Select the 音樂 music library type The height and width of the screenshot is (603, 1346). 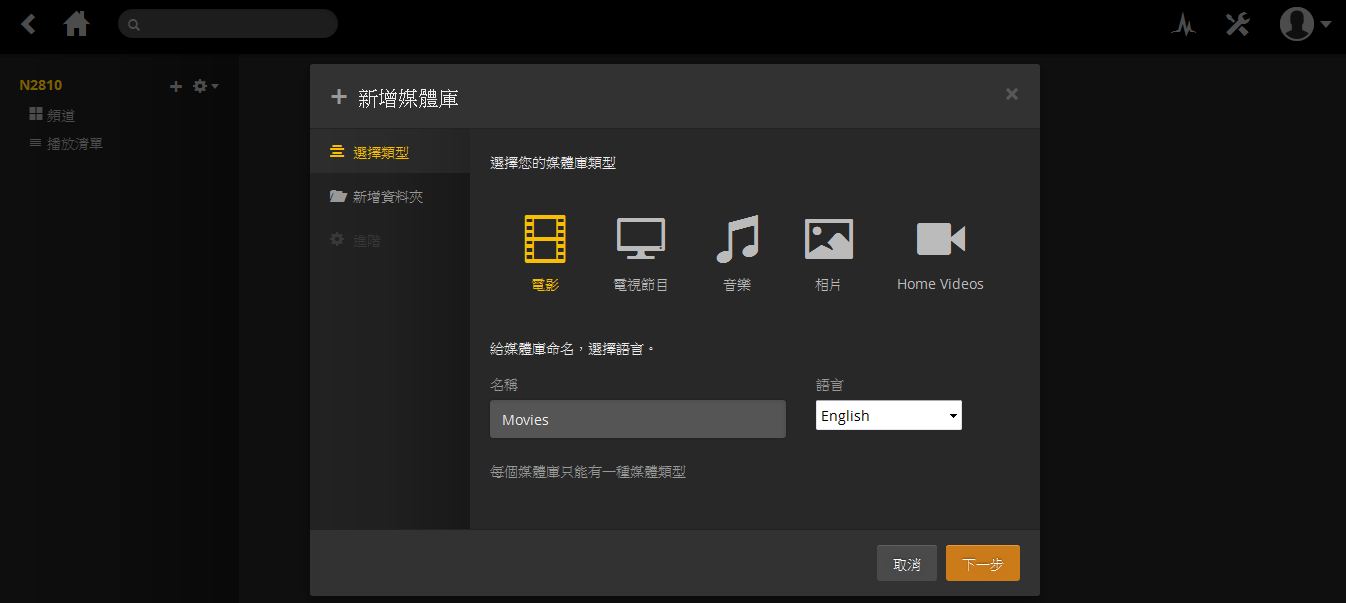tap(737, 253)
